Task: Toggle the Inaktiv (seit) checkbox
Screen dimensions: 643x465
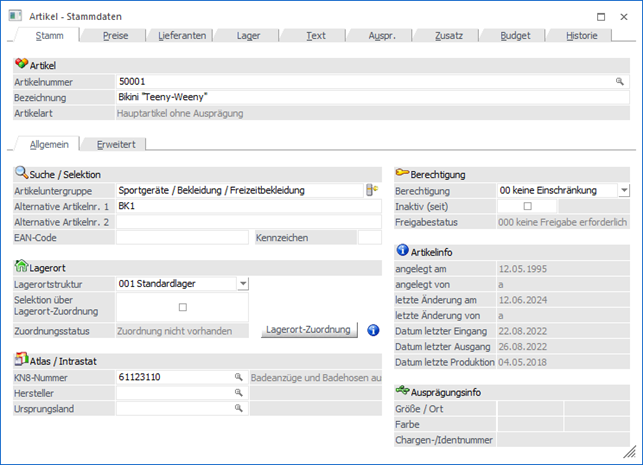Action: [527, 205]
